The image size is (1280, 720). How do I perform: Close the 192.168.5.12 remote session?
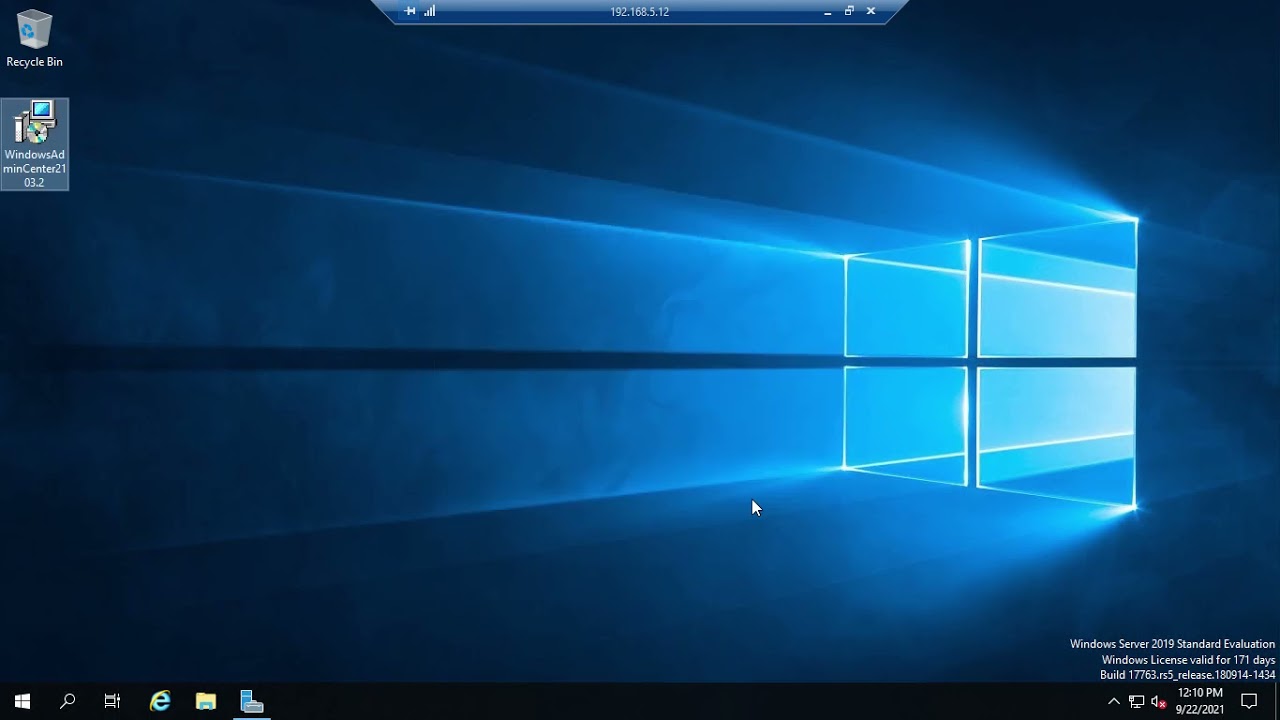tap(871, 11)
